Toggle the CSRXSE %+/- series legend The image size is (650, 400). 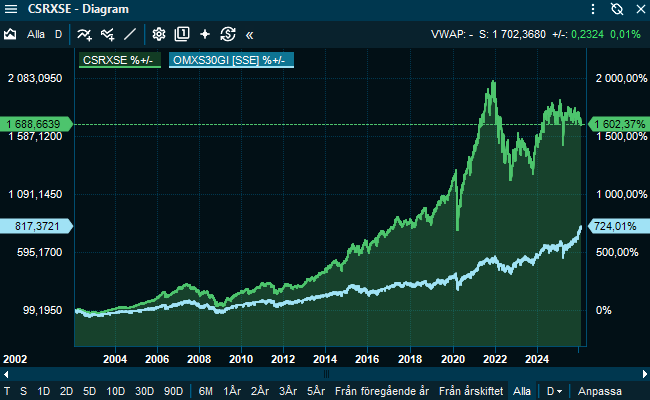(x=119, y=60)
